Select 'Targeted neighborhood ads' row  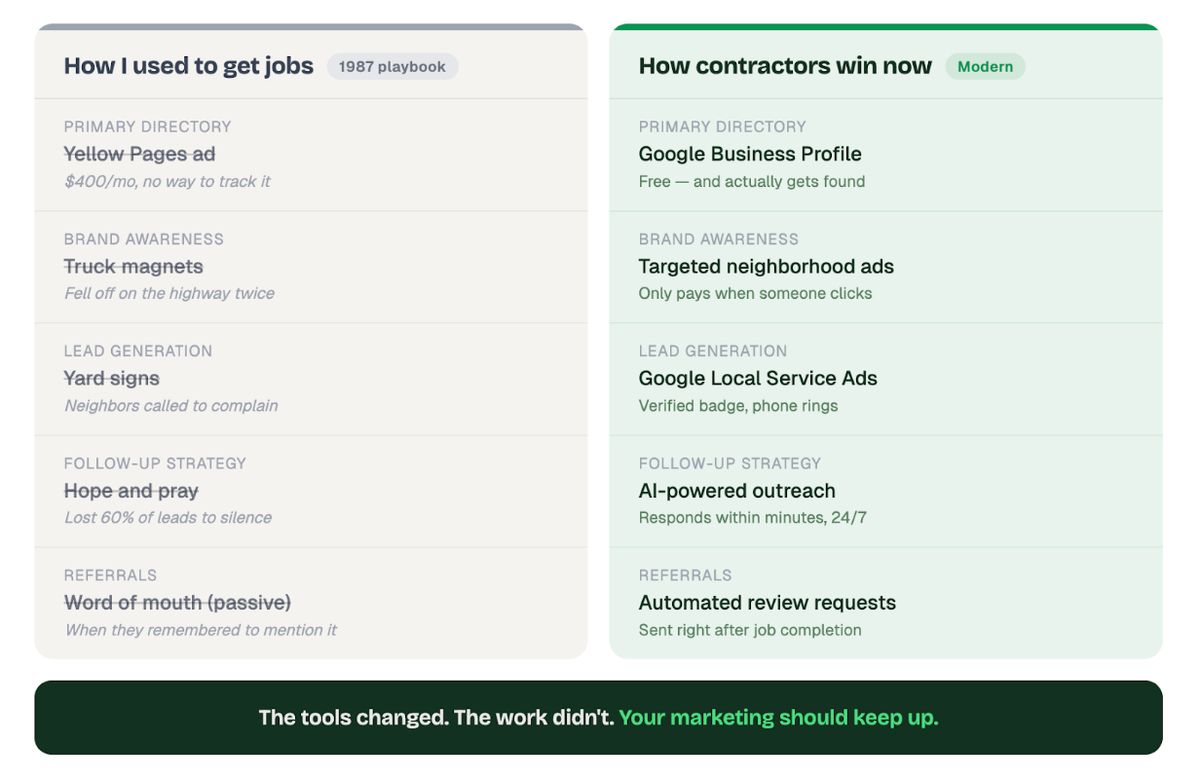pos(766,267)
